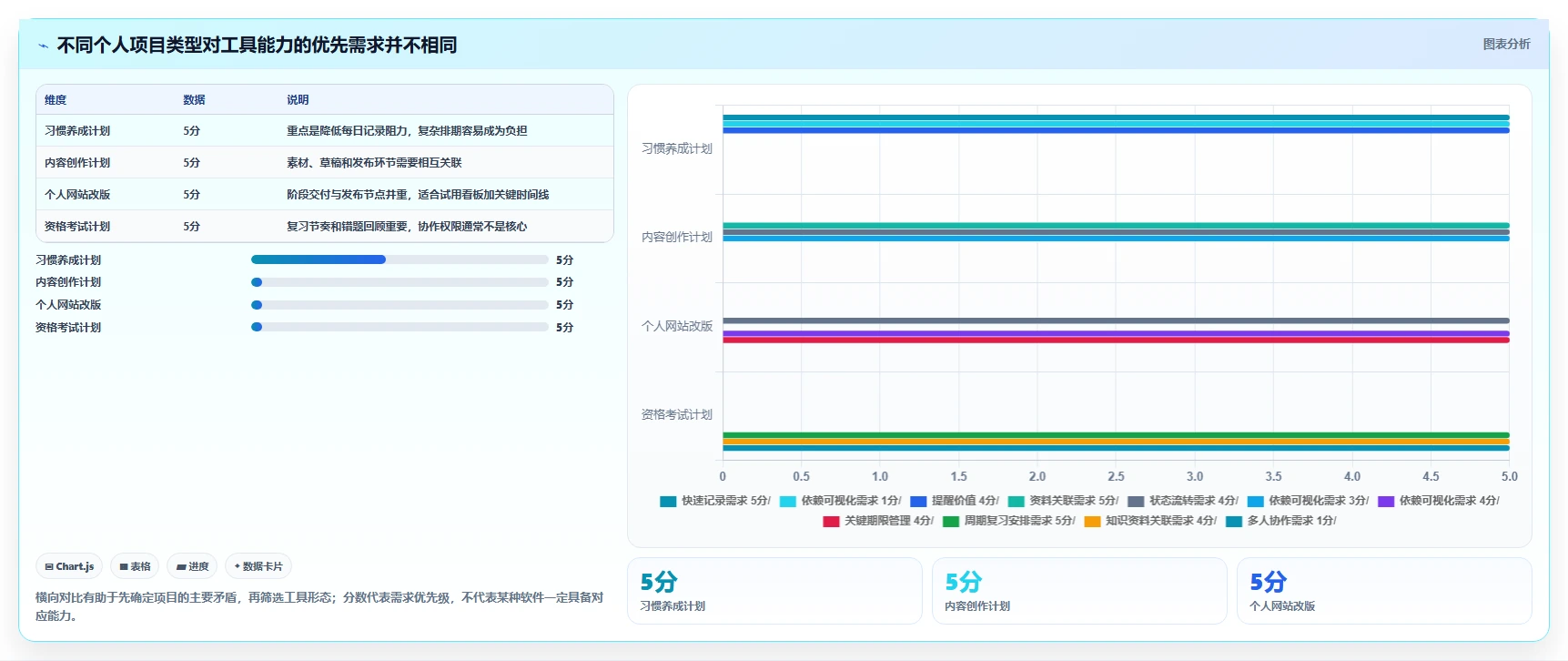1568x661 pixels.
Task: Click legend label 知识资料关联需求 4分
Action: click(x=1161, y=521)
